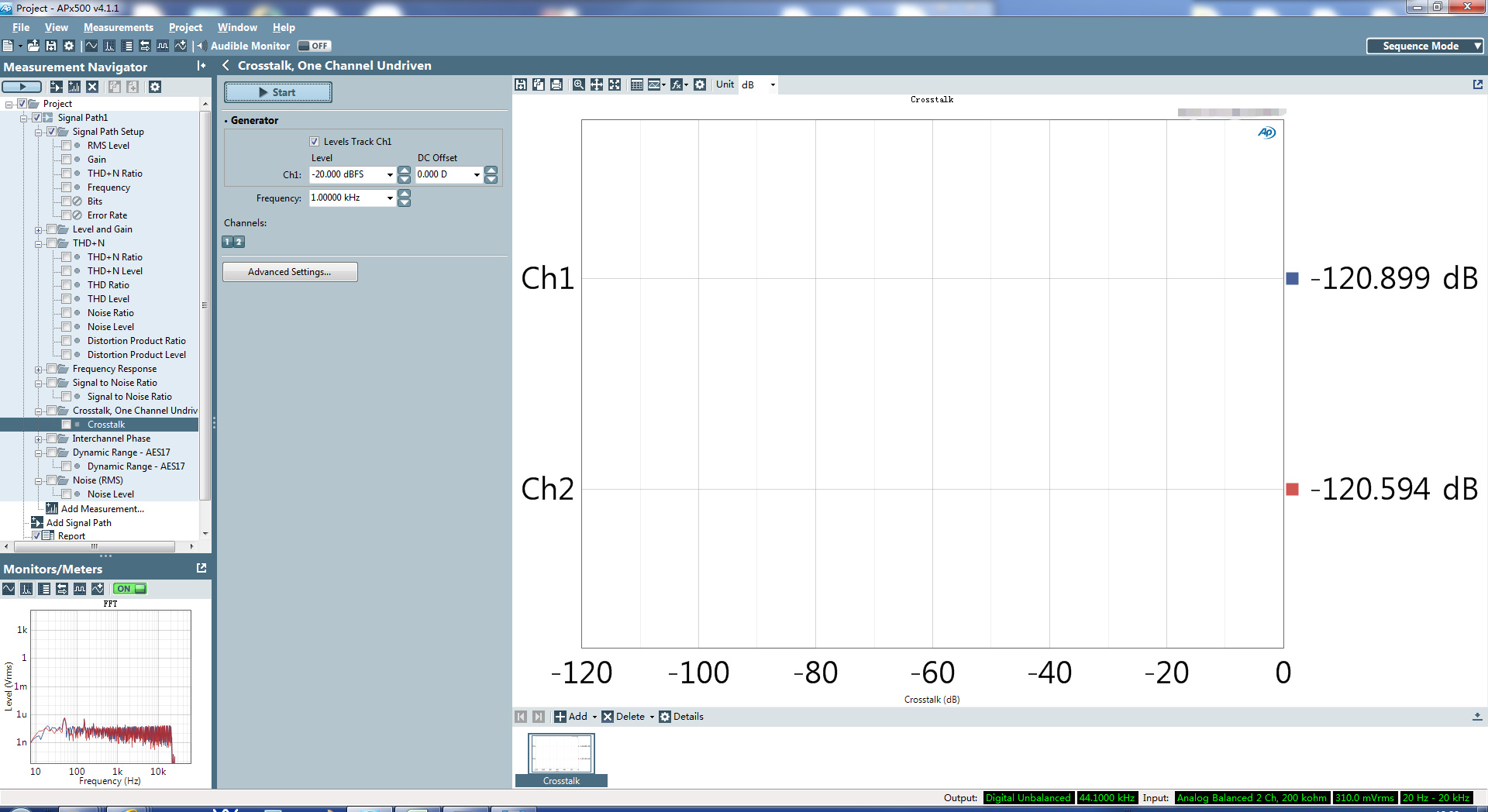
Task: Click the zoom magnifier icon in graph toolbar
Action: tap(578, 84)
